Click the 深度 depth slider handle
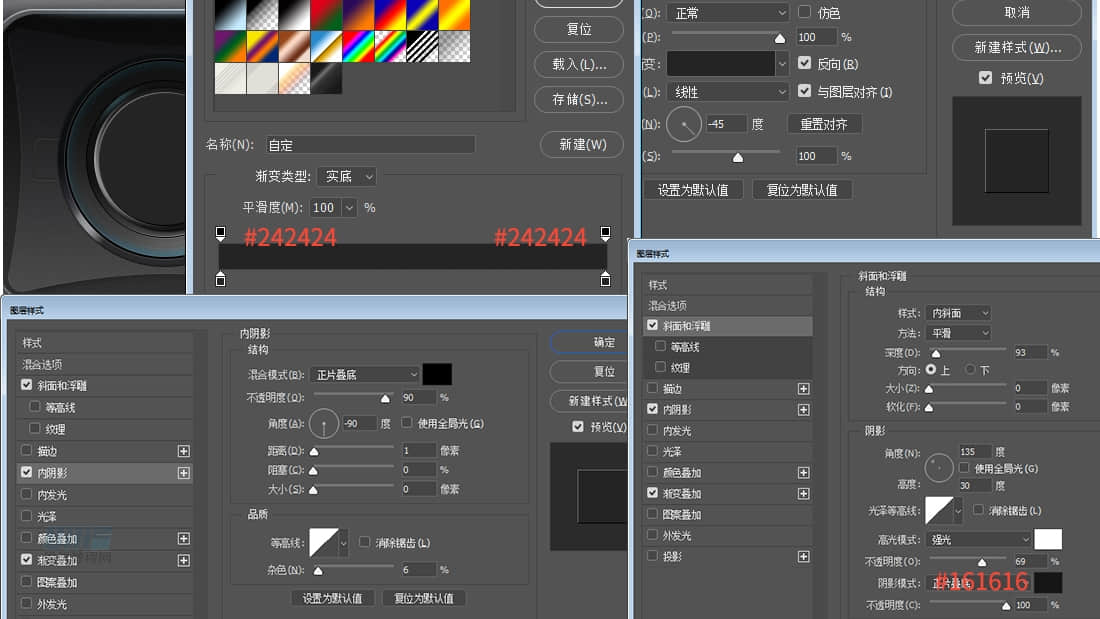 pos(936,354)
